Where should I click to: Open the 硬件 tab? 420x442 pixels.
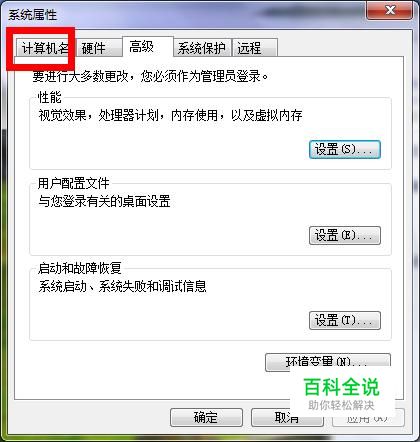coord(99,48)
